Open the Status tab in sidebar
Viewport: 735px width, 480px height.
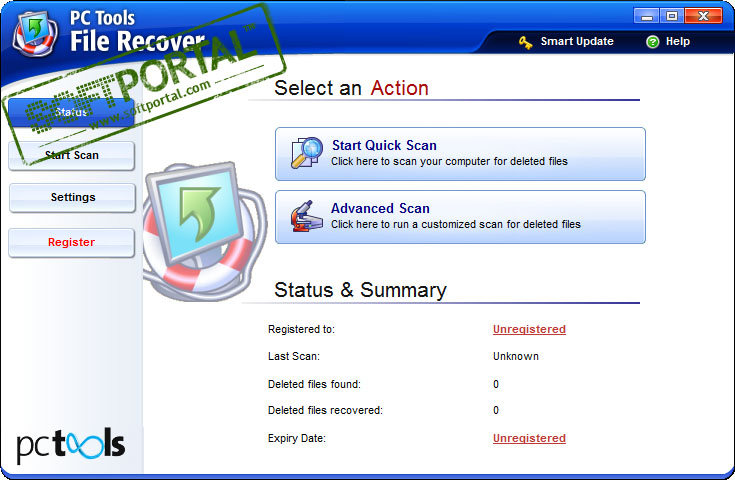click(71, 112)
